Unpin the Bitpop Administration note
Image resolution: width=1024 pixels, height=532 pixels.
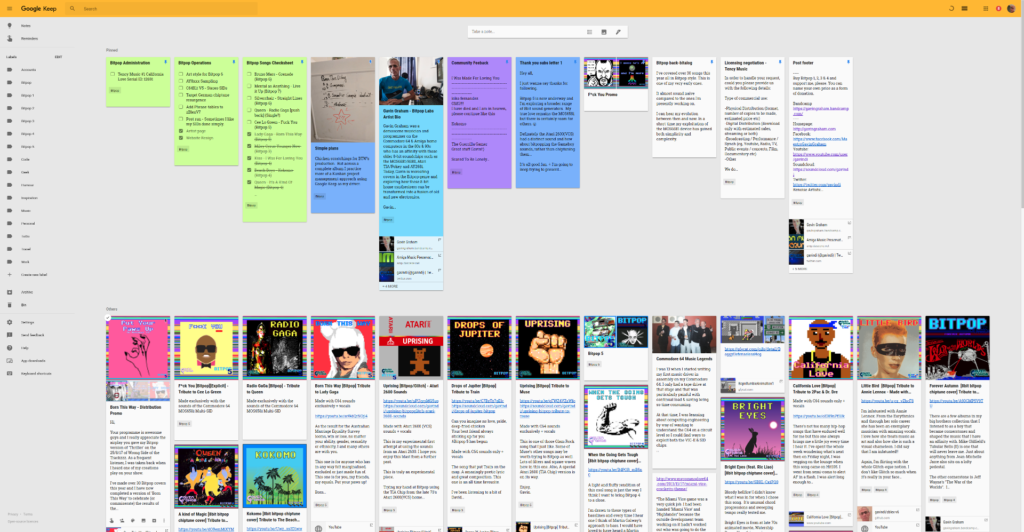point(166,62)
